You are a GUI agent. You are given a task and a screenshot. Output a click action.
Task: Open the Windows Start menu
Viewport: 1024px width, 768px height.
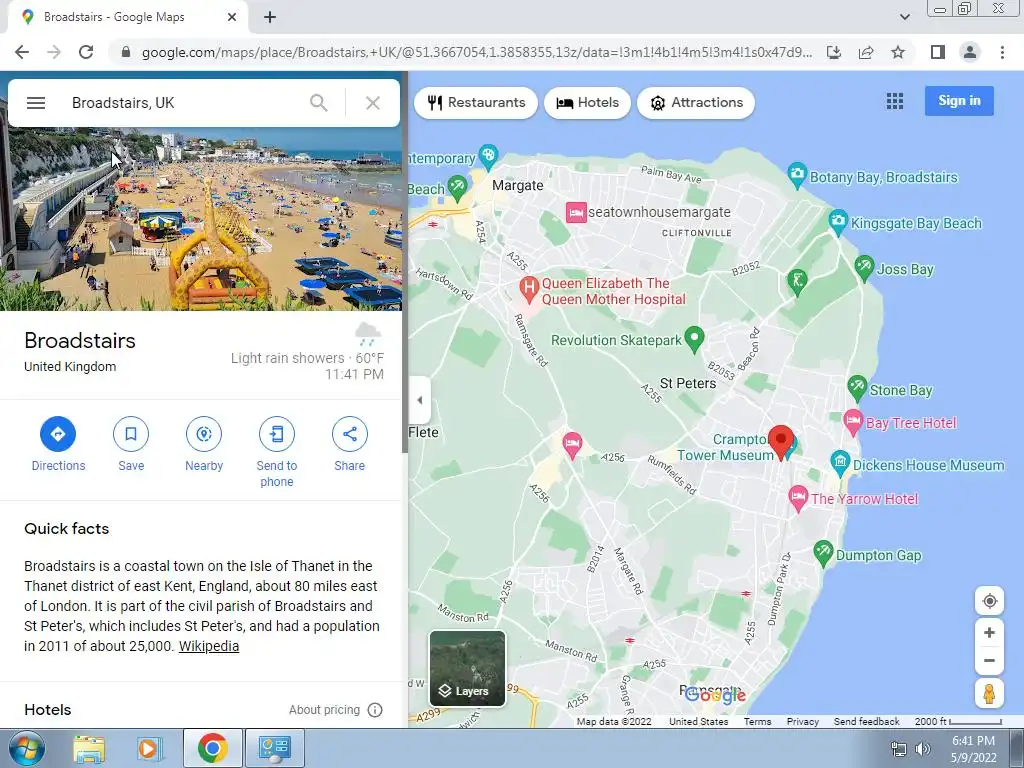point(27,748)
